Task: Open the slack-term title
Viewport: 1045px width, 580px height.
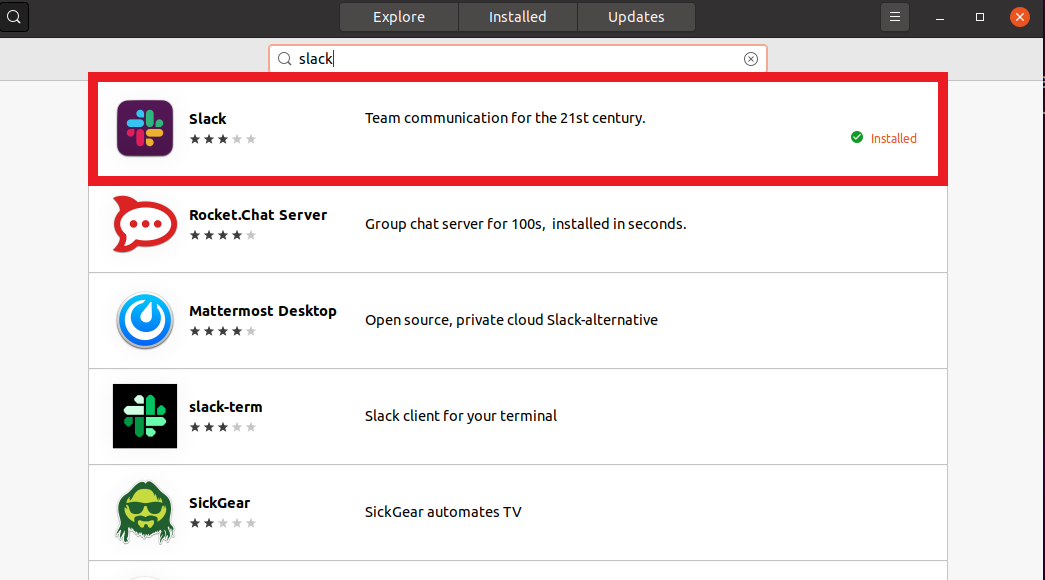Action: point(225,407)
